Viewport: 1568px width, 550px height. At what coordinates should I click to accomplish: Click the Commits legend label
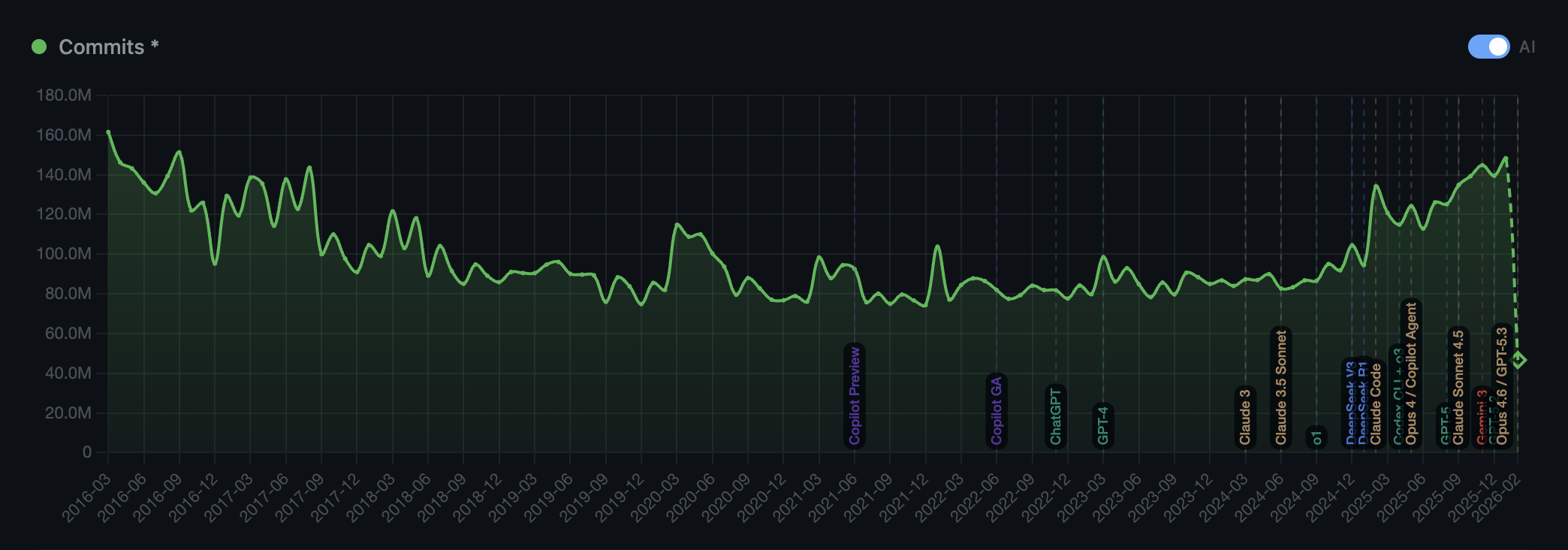pyautogui.click(x=101, y=47)
